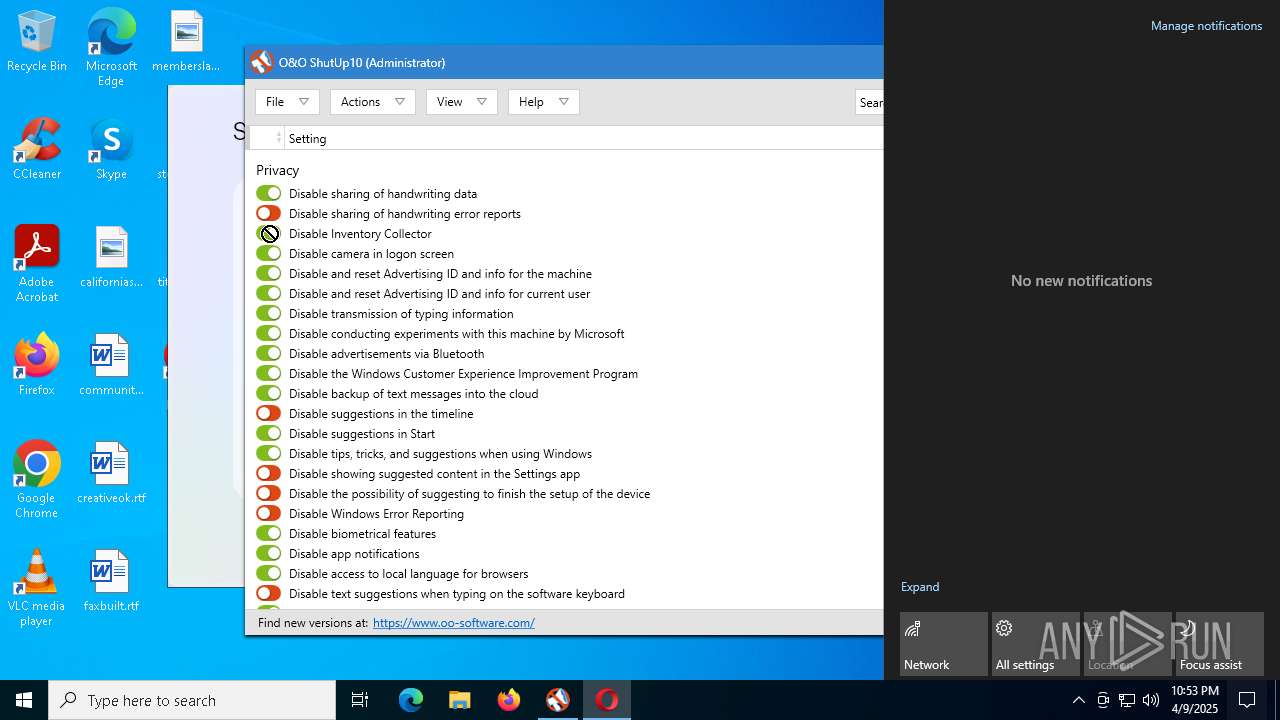This screenshot has width=1280, height=720.
Task: Launch Edge from the taskbar
Action: point(411,700)
